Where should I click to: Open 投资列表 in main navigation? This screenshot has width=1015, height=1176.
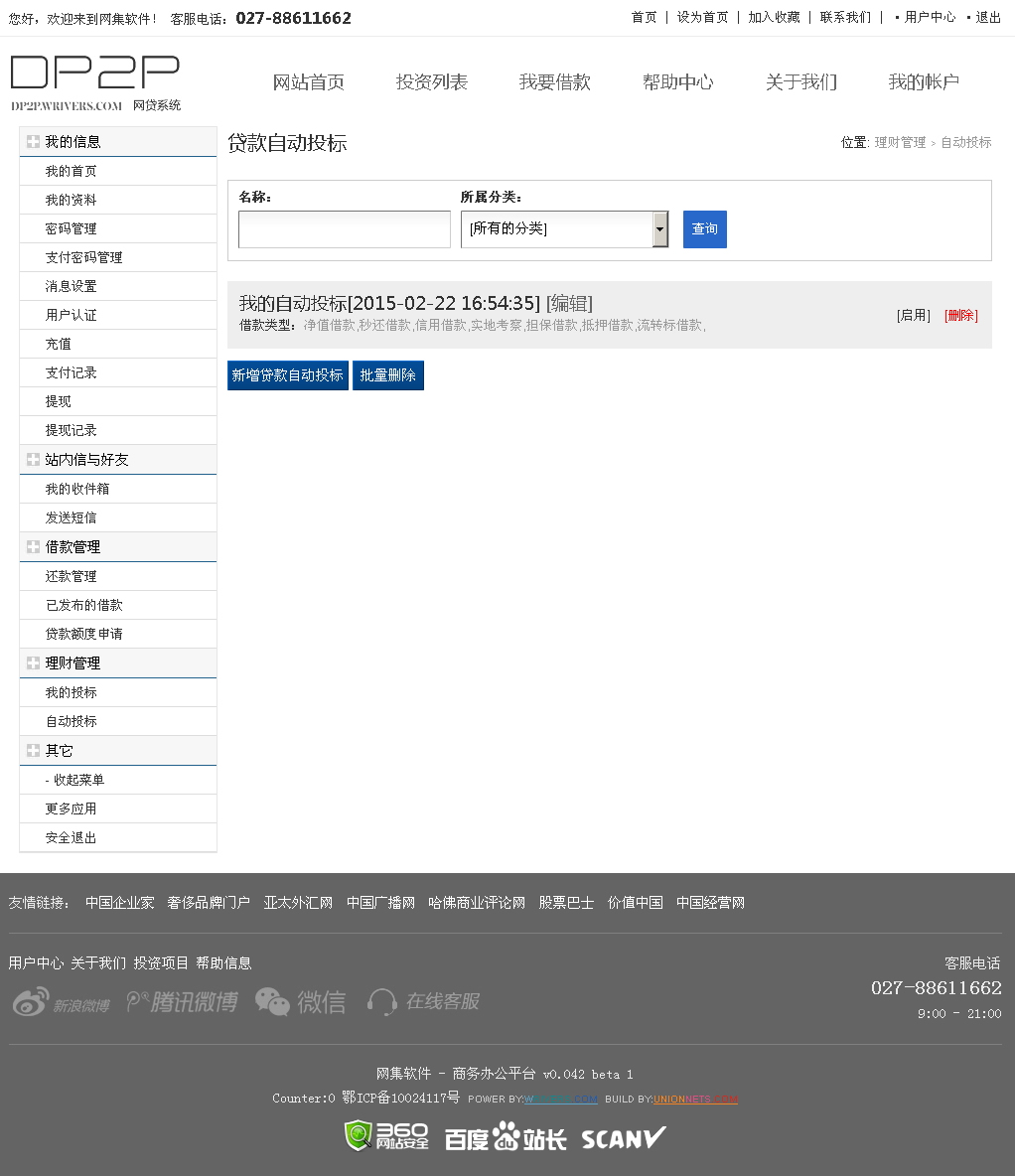click(431, 82)
